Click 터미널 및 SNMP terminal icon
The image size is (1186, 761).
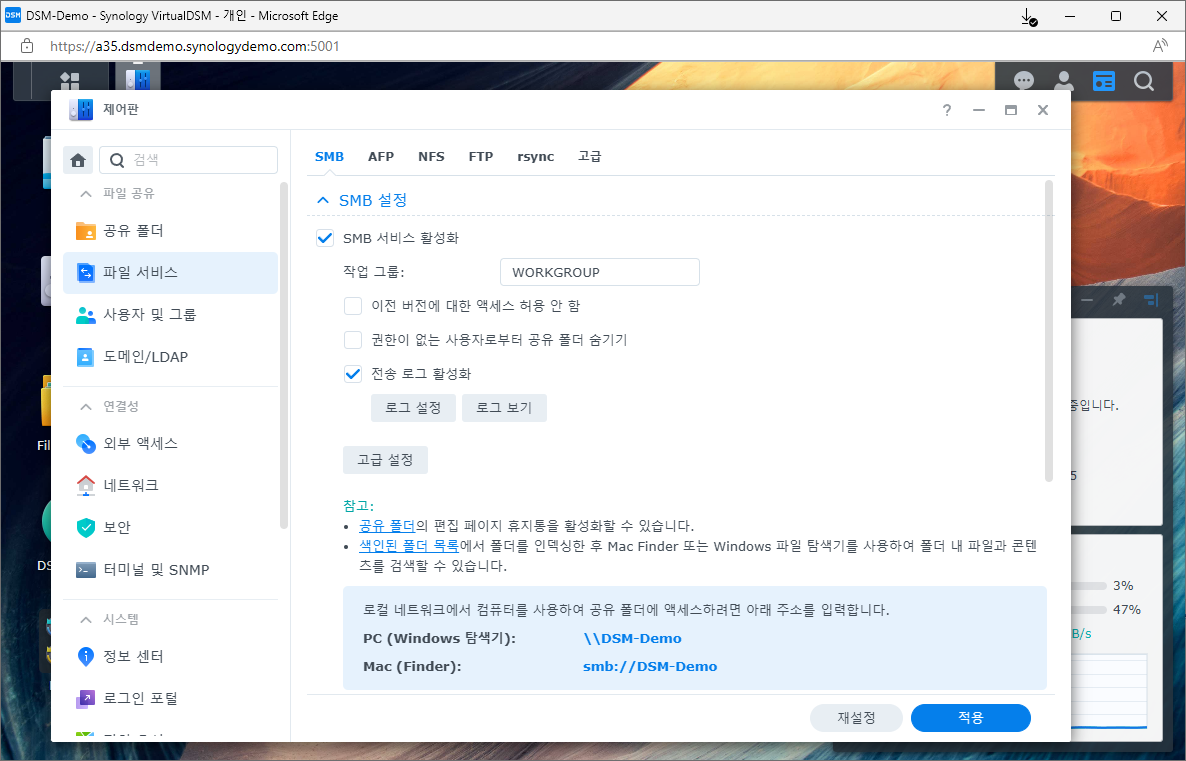tap(85, 570)
